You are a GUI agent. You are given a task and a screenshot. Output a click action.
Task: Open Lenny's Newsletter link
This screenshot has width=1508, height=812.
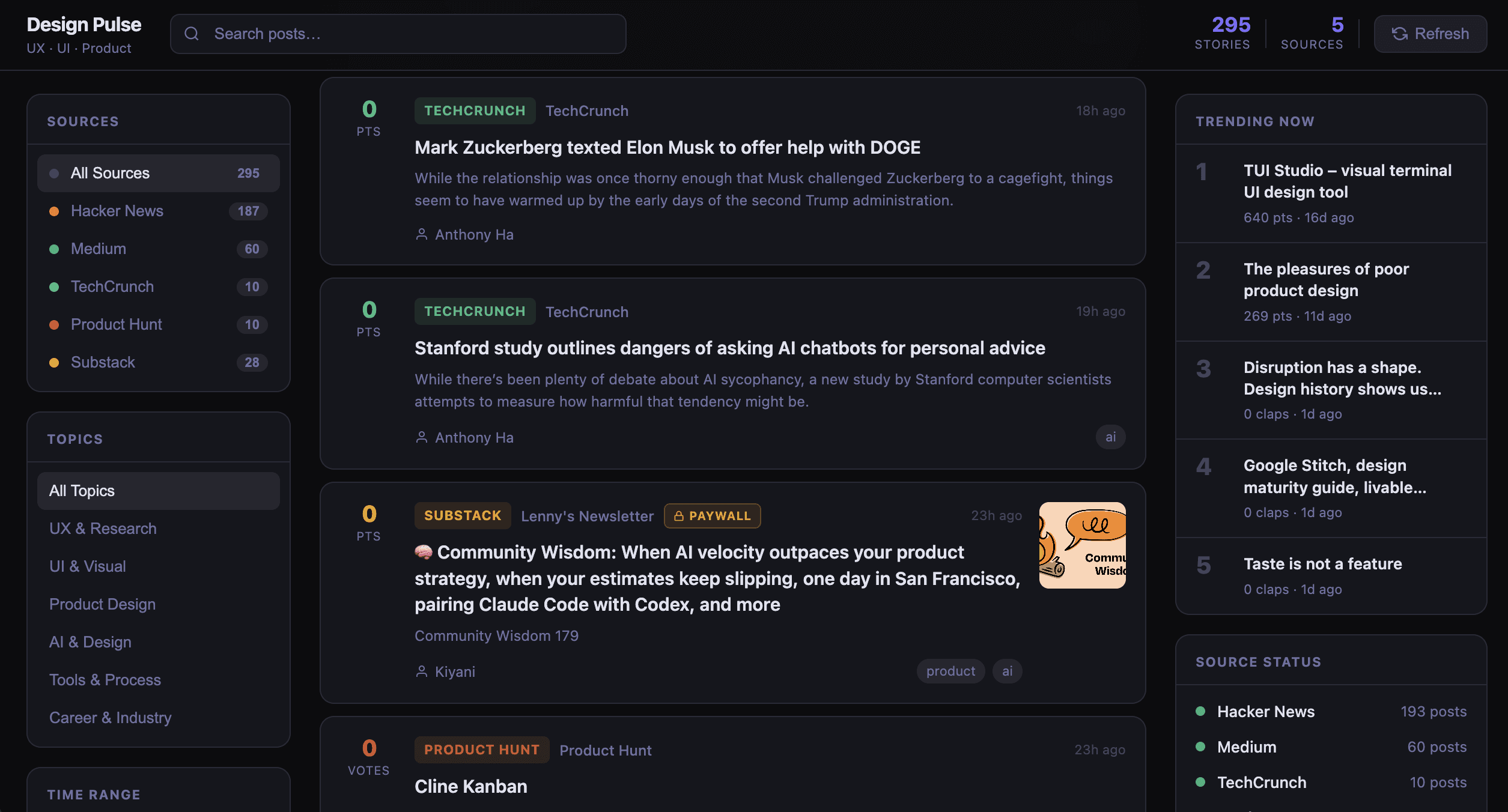pos(586,515)
